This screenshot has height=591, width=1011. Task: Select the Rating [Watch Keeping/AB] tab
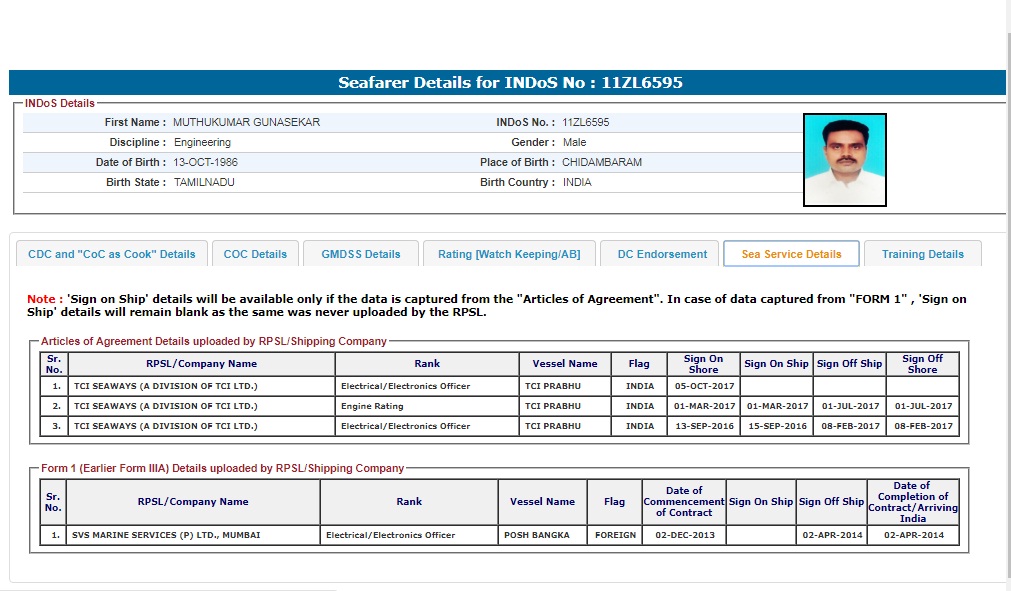(509, 254)
